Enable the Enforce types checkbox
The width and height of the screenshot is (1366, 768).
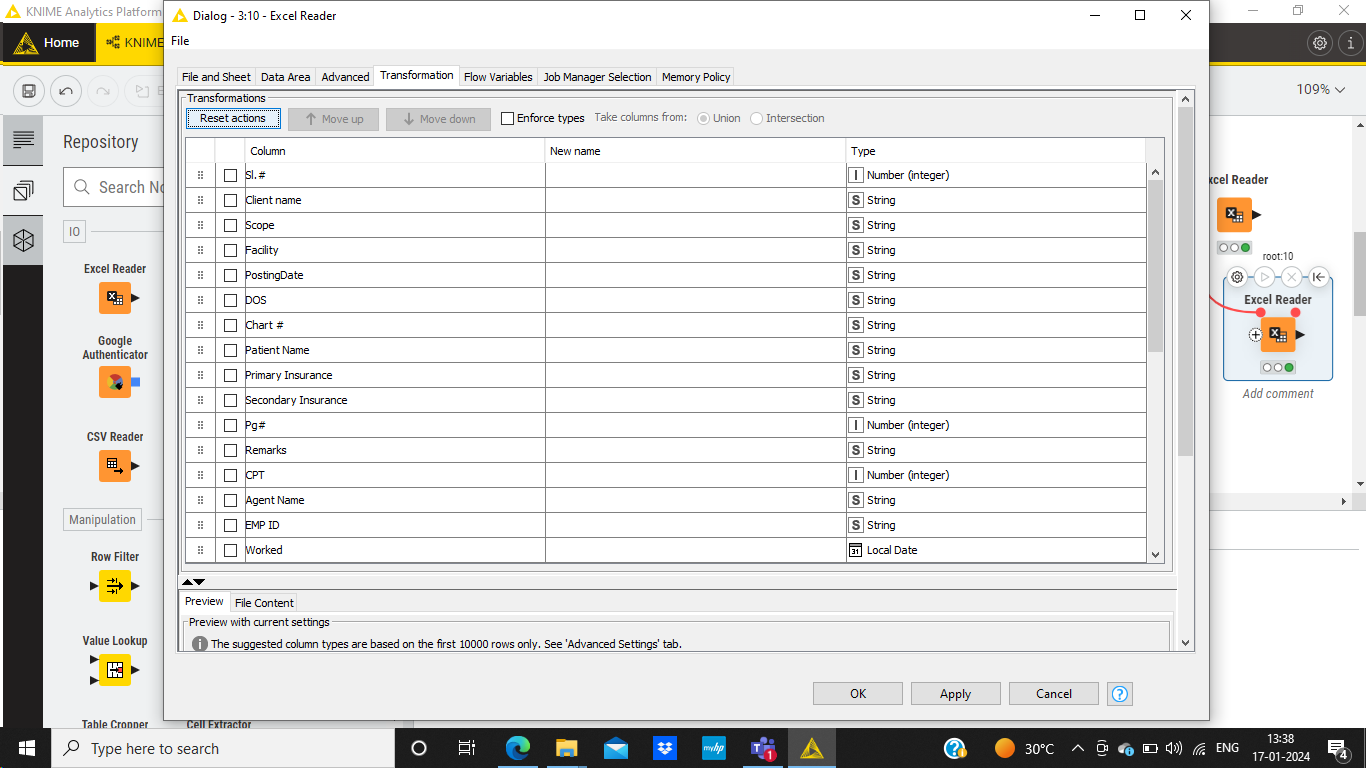(x=507, y=118)
